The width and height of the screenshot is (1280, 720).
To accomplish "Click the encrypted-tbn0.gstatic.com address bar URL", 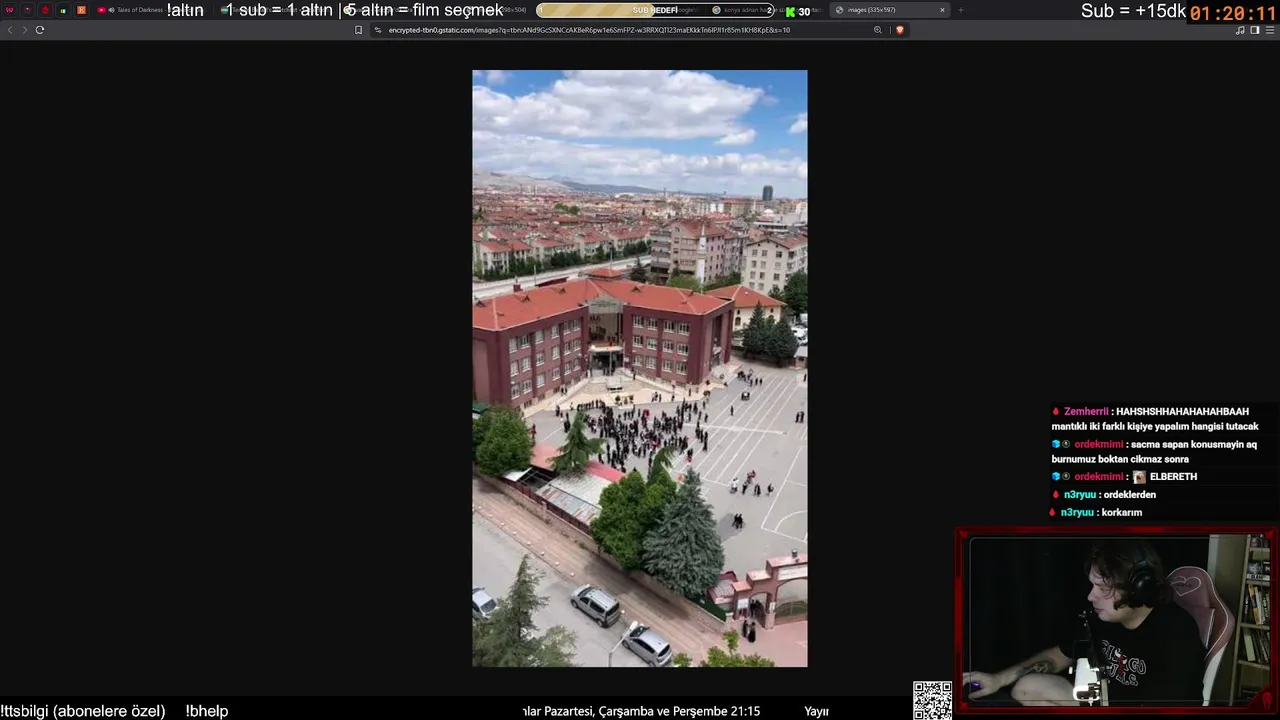I will [589, 30].
